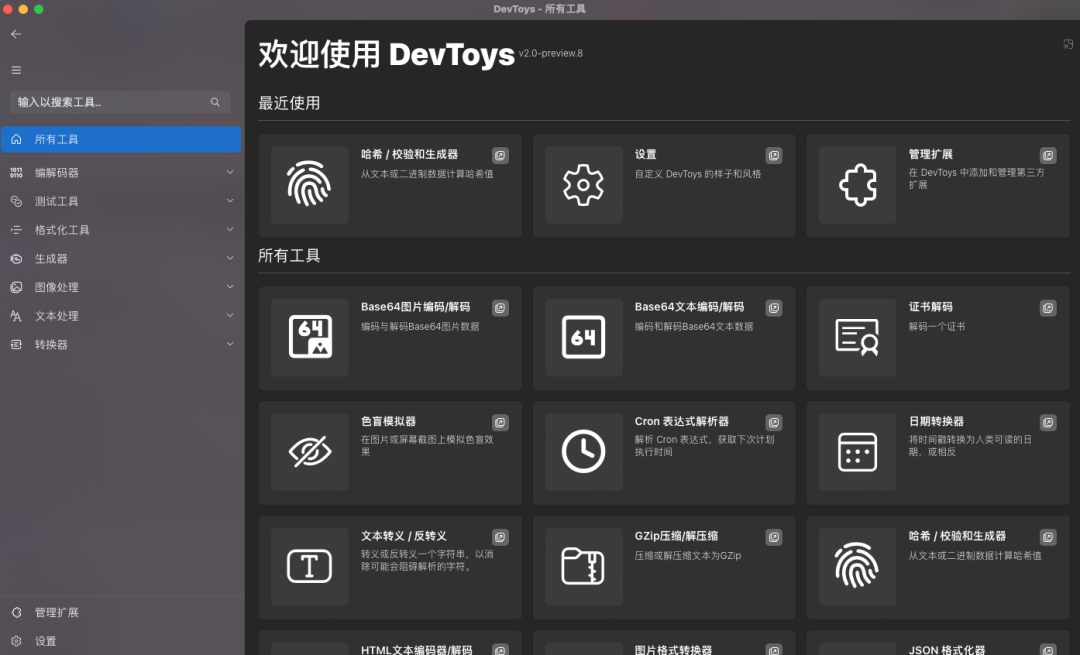Click the HTML文本编码器/解码 title
The height and width of the screenshot is (655, 1080).
(x=417, y=649)
